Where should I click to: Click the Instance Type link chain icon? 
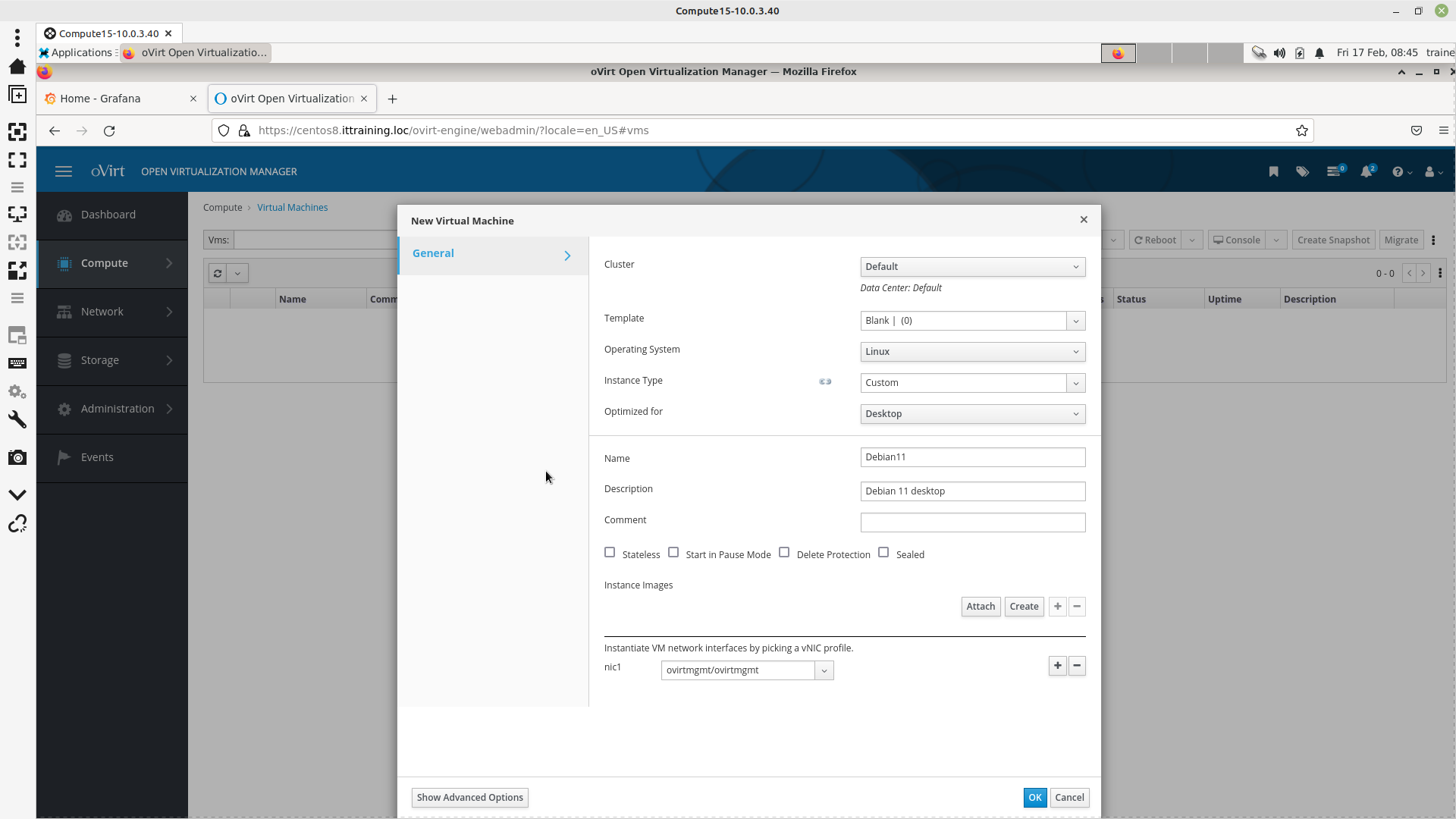click(825, 381)
